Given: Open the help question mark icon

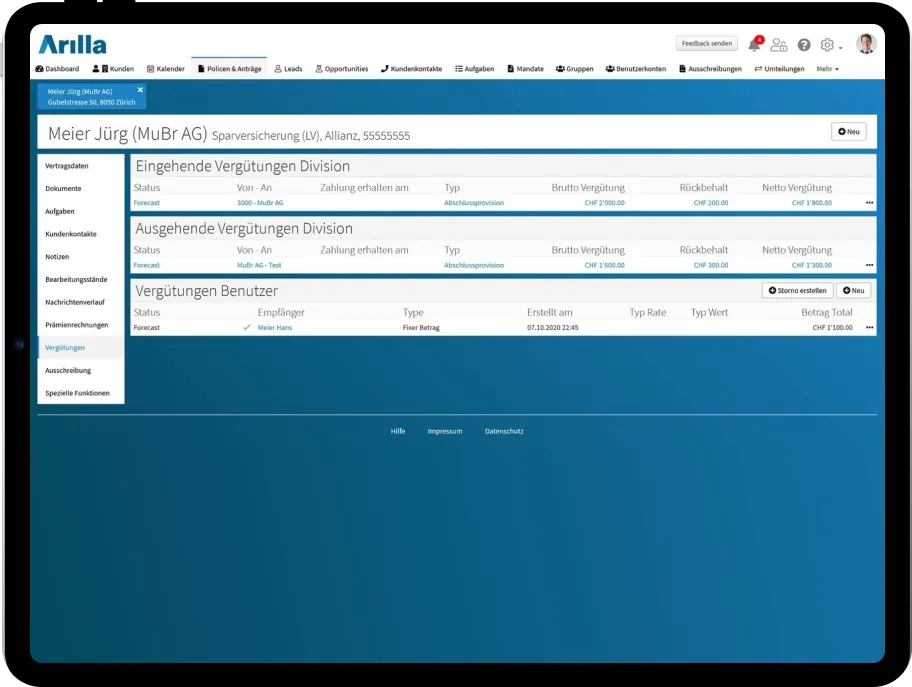Looking at the screenshot, I should pos(804,45).
